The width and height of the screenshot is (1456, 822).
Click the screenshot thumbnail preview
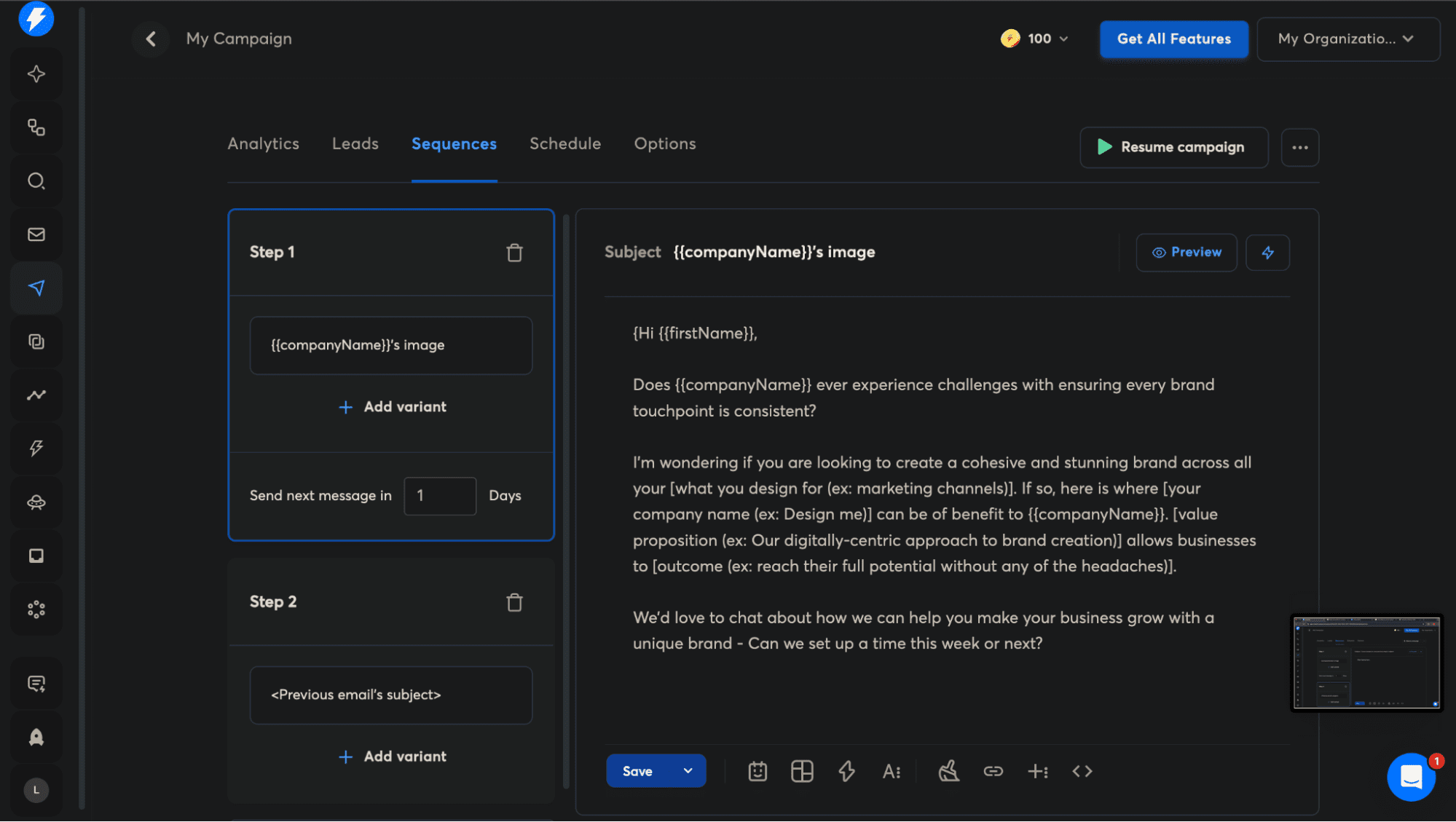1366,663
